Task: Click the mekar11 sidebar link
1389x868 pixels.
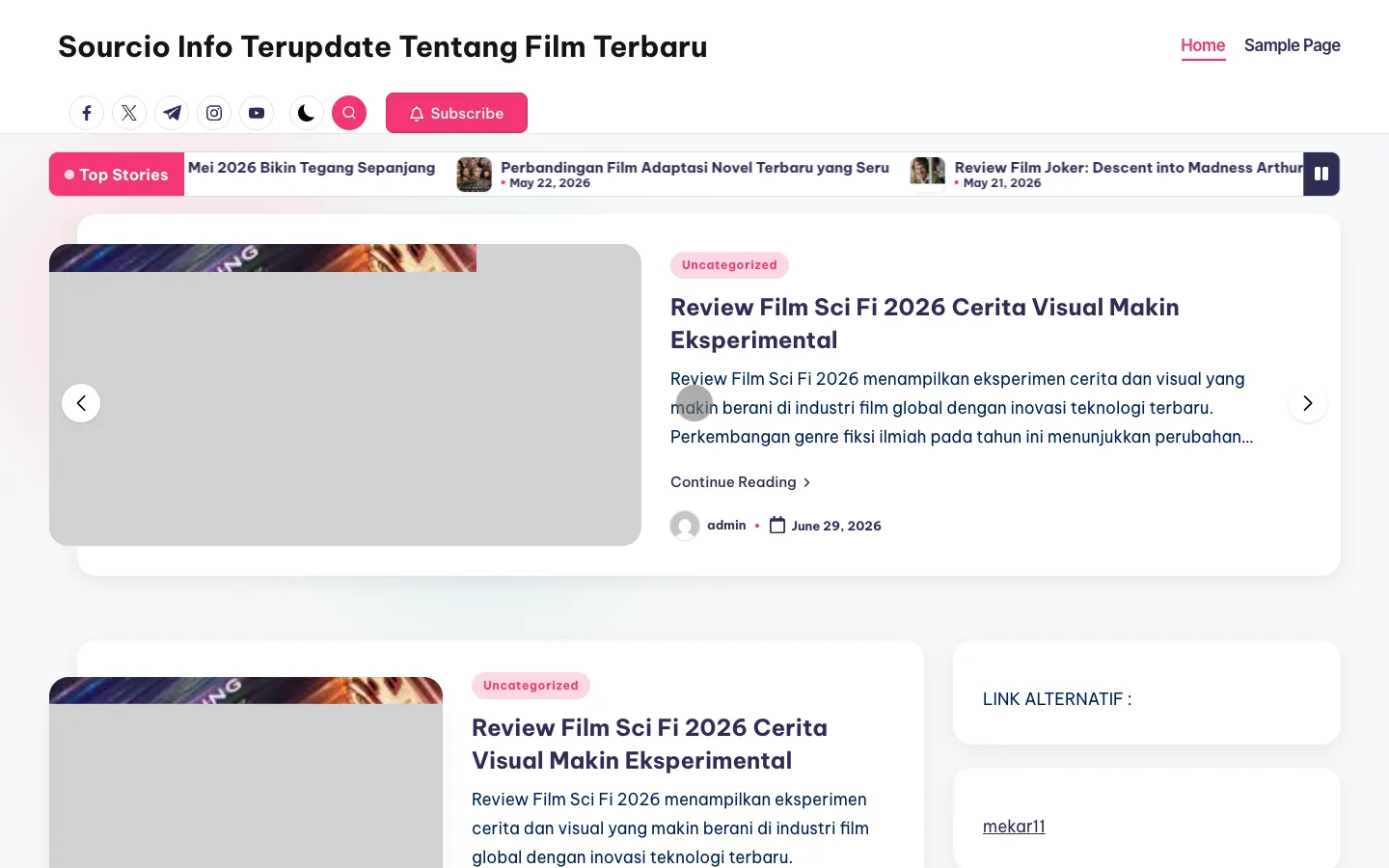Action: tap(1014, 827)
